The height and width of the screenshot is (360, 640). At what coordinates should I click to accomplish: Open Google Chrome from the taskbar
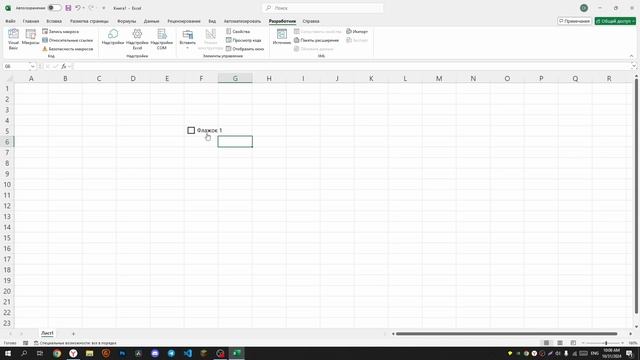coord(57,353)
